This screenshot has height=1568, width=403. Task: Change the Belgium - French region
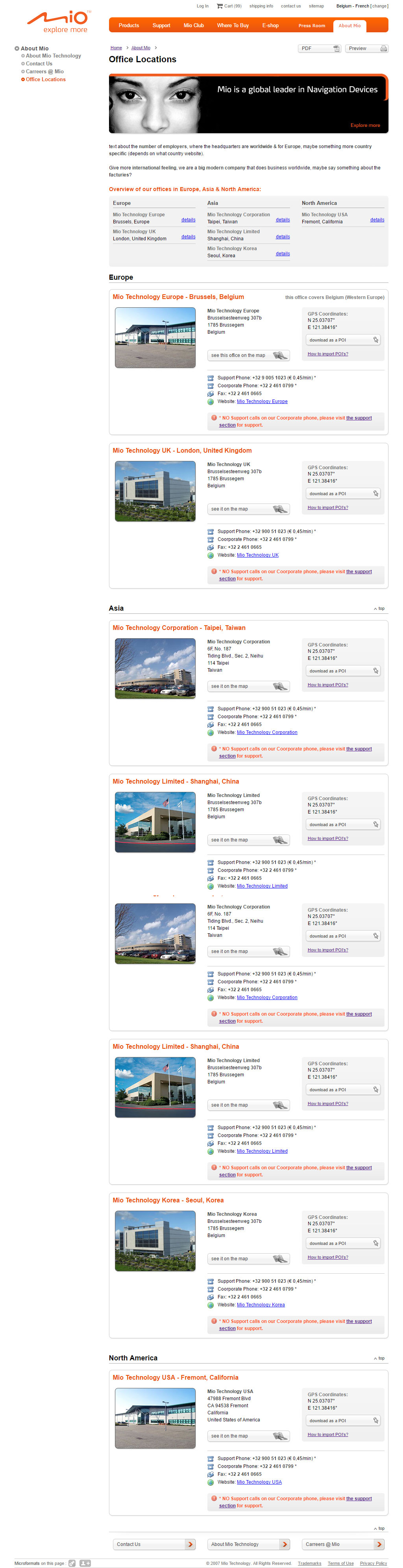pyautogui.click(x=380, y=6)
